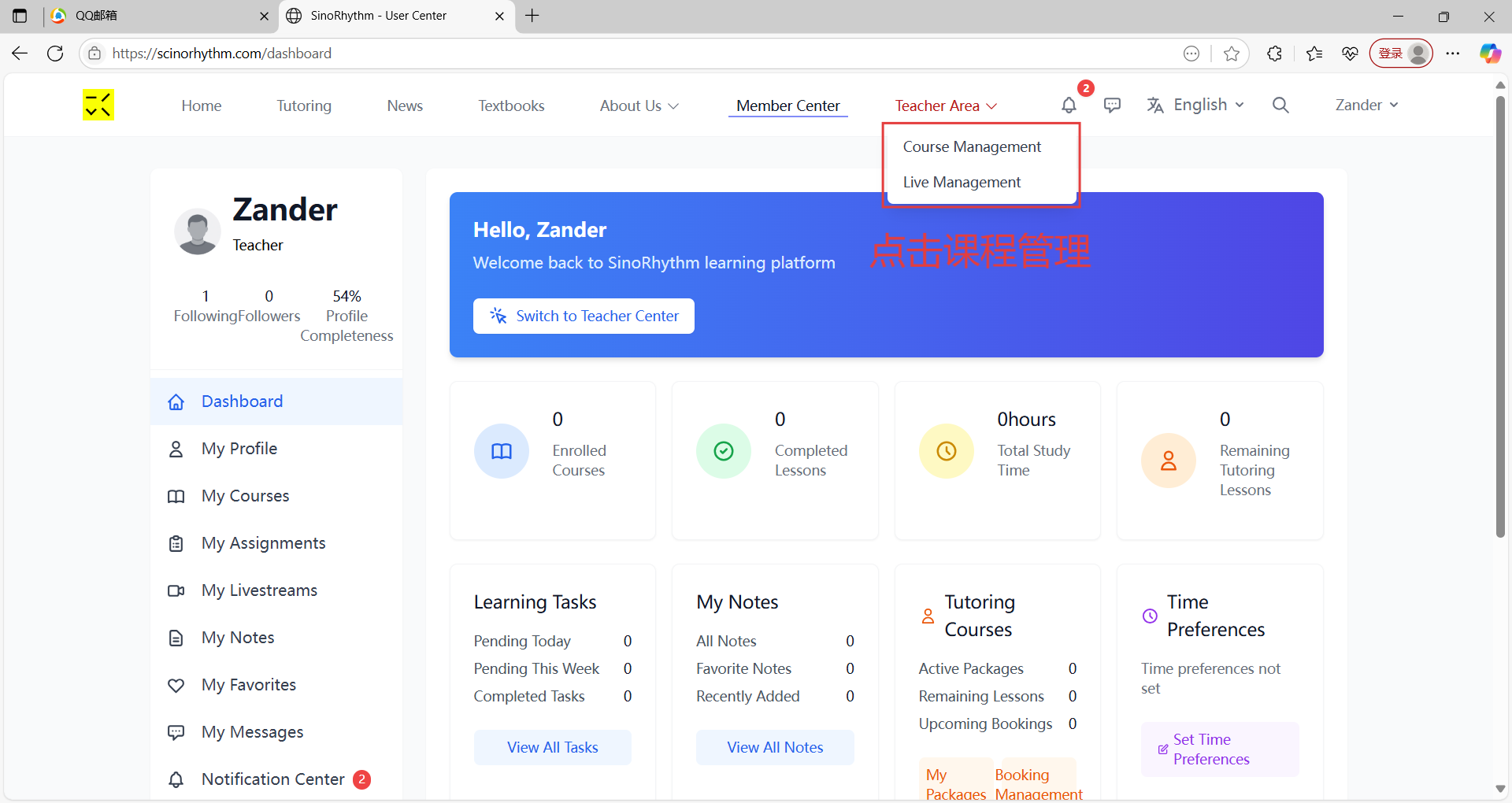Screen dimensions: 1512x803
Task: Click the browser refresh icon
Action: (55, 54)
